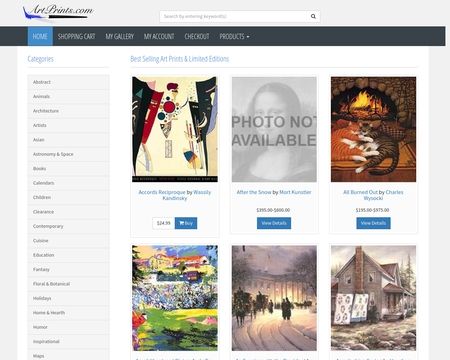Open the Accords Reciproque title link
This screenshot has width=450, height=360.
tap(162, 192)
